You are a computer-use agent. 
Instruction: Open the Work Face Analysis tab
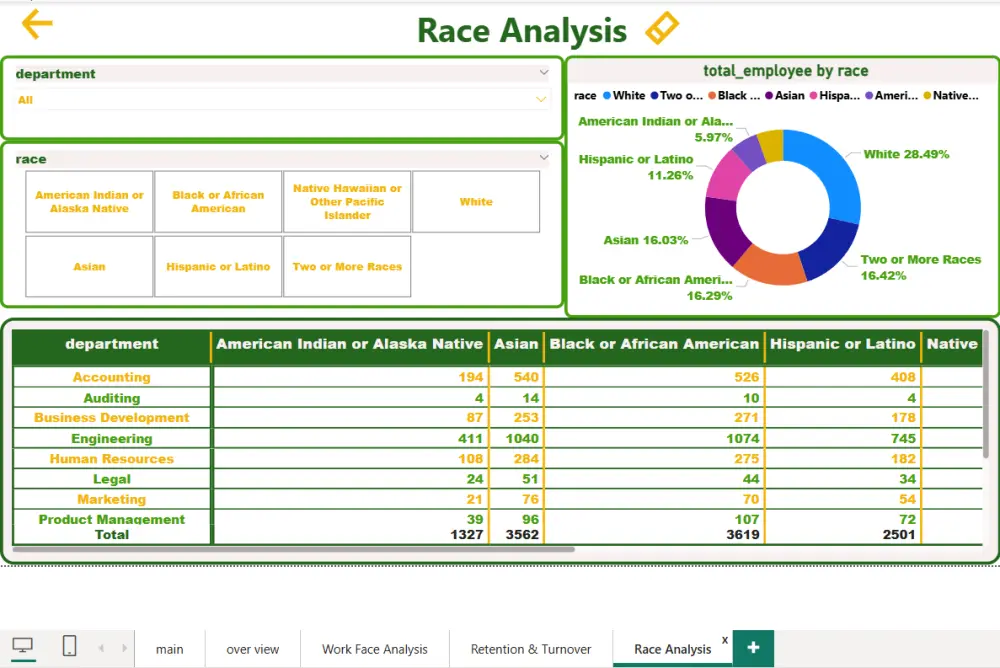[374, 649]
